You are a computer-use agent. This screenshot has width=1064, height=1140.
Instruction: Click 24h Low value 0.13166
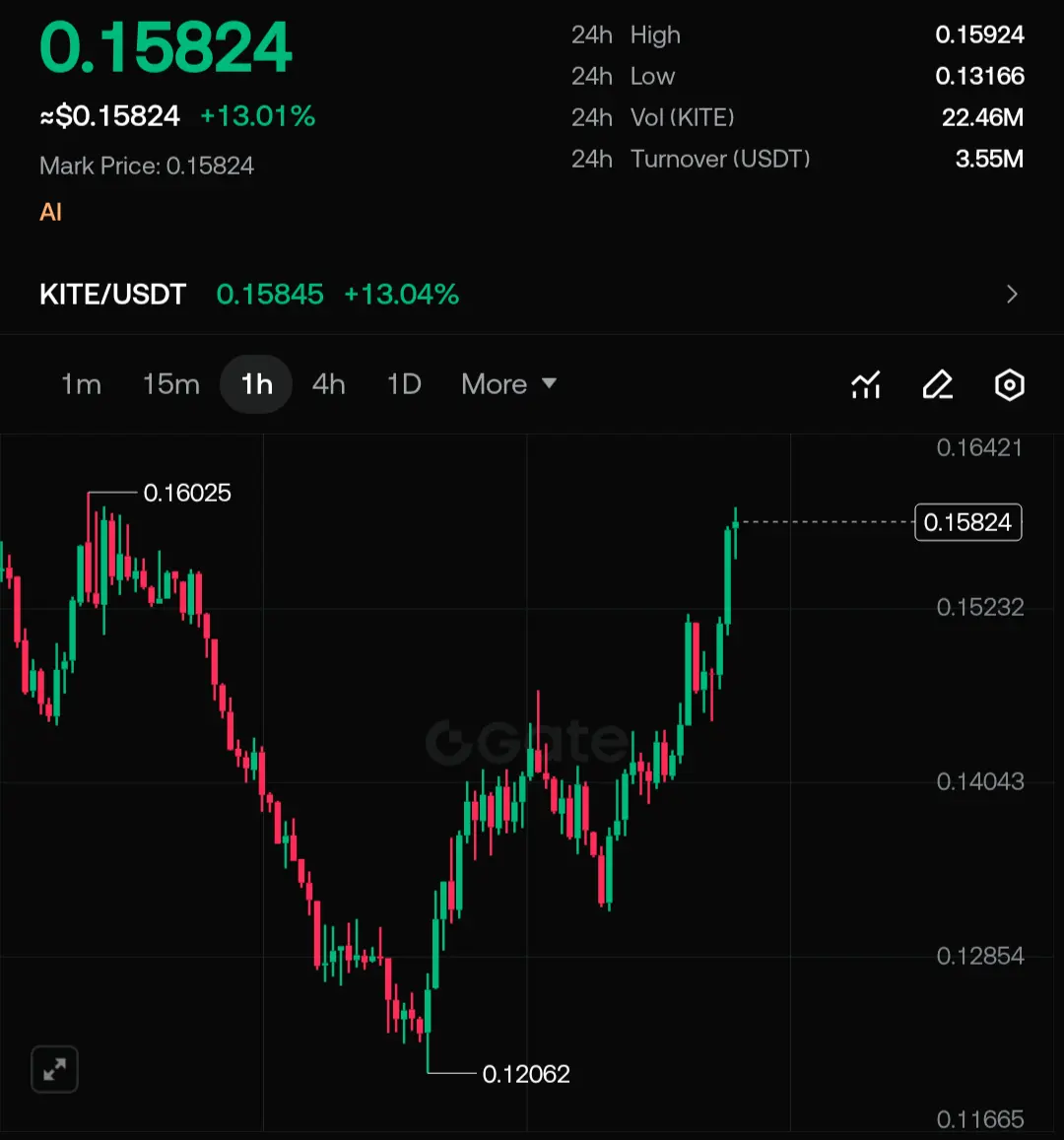coord(979,76)
